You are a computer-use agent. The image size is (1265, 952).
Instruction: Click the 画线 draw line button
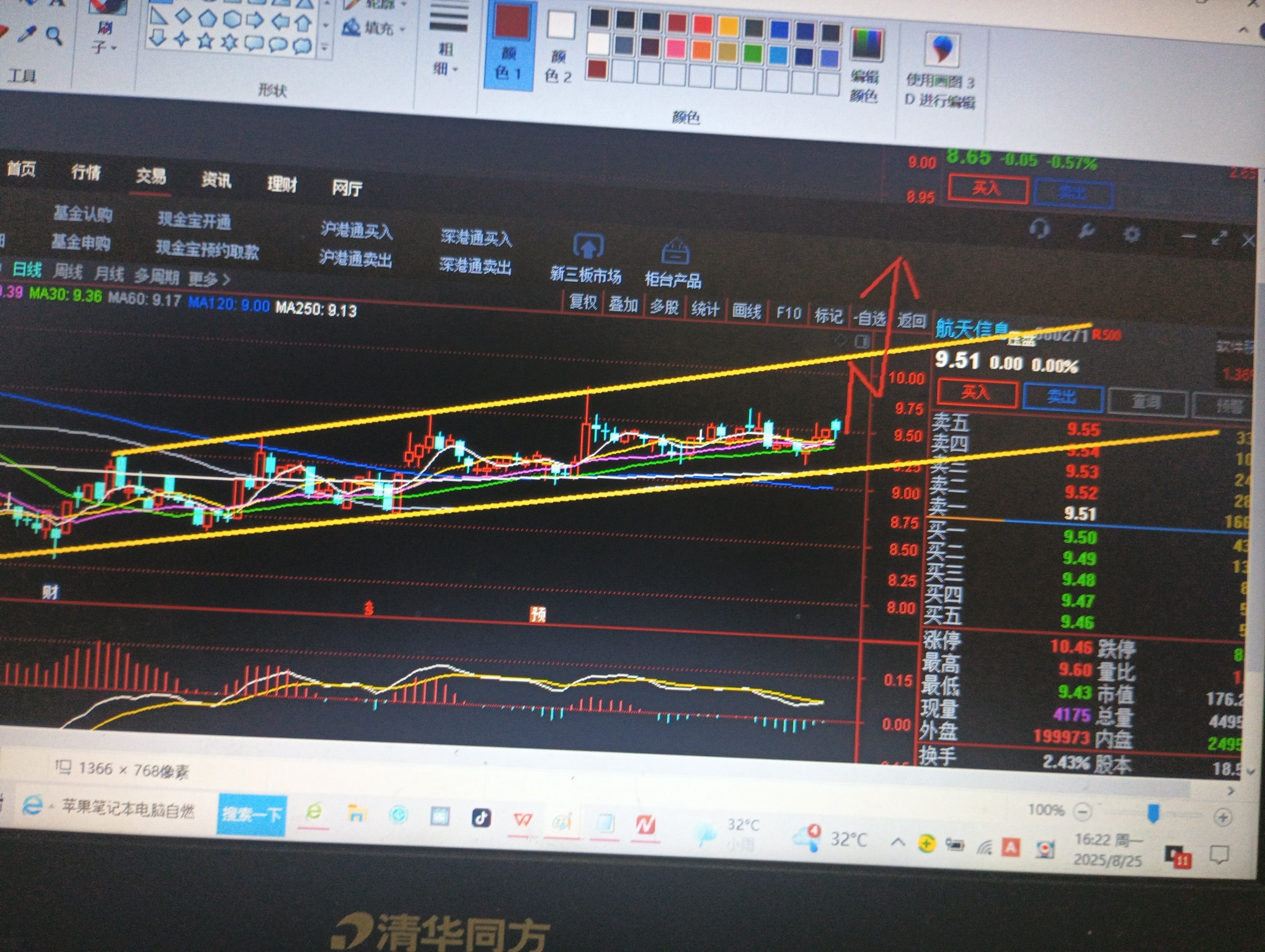tap(747, 311)
